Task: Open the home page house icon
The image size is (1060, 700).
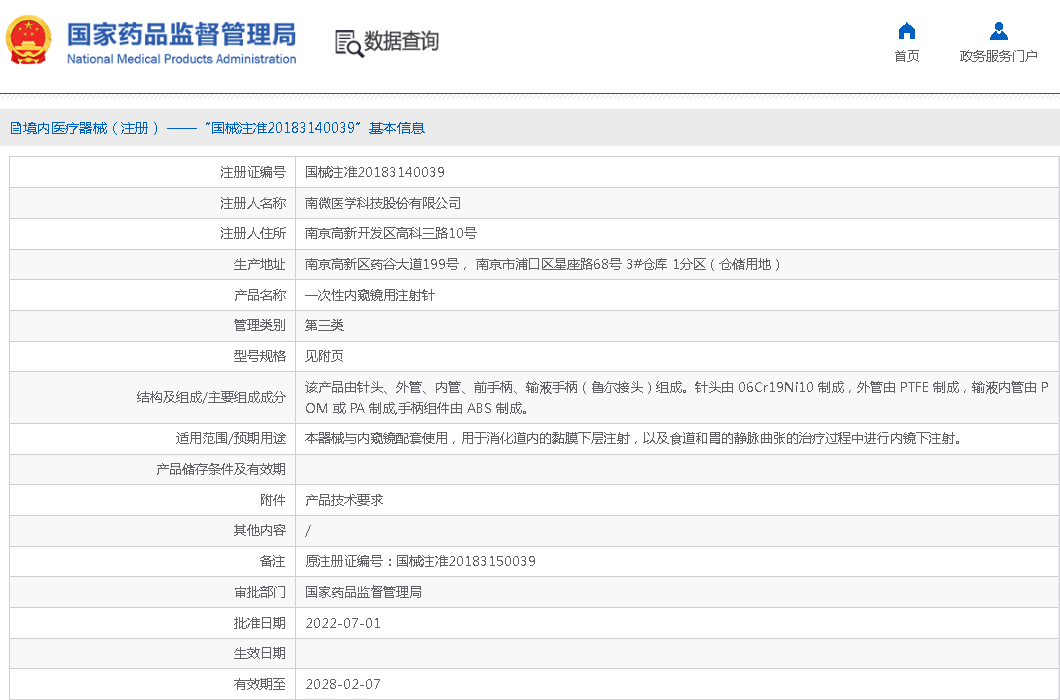Action: tap(907, 31)
